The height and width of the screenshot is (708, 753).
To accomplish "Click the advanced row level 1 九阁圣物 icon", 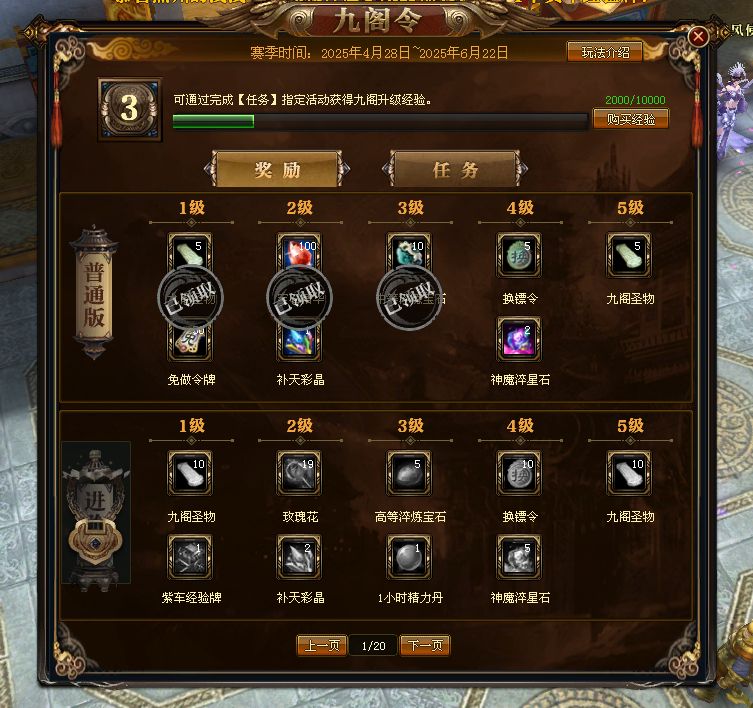I will tap(190, 473).
